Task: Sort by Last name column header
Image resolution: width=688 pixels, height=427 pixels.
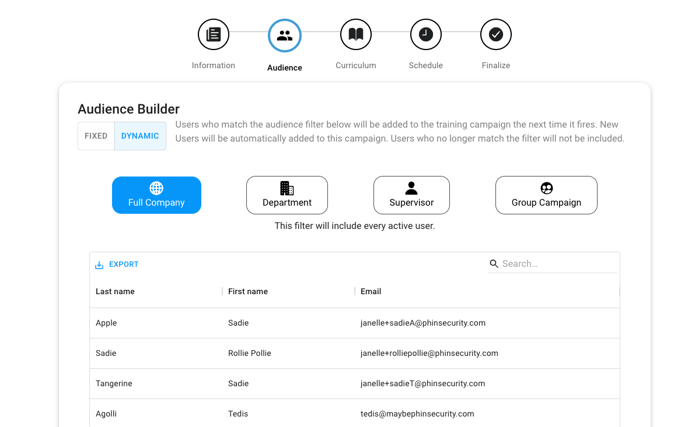Action: click(115, 291)
